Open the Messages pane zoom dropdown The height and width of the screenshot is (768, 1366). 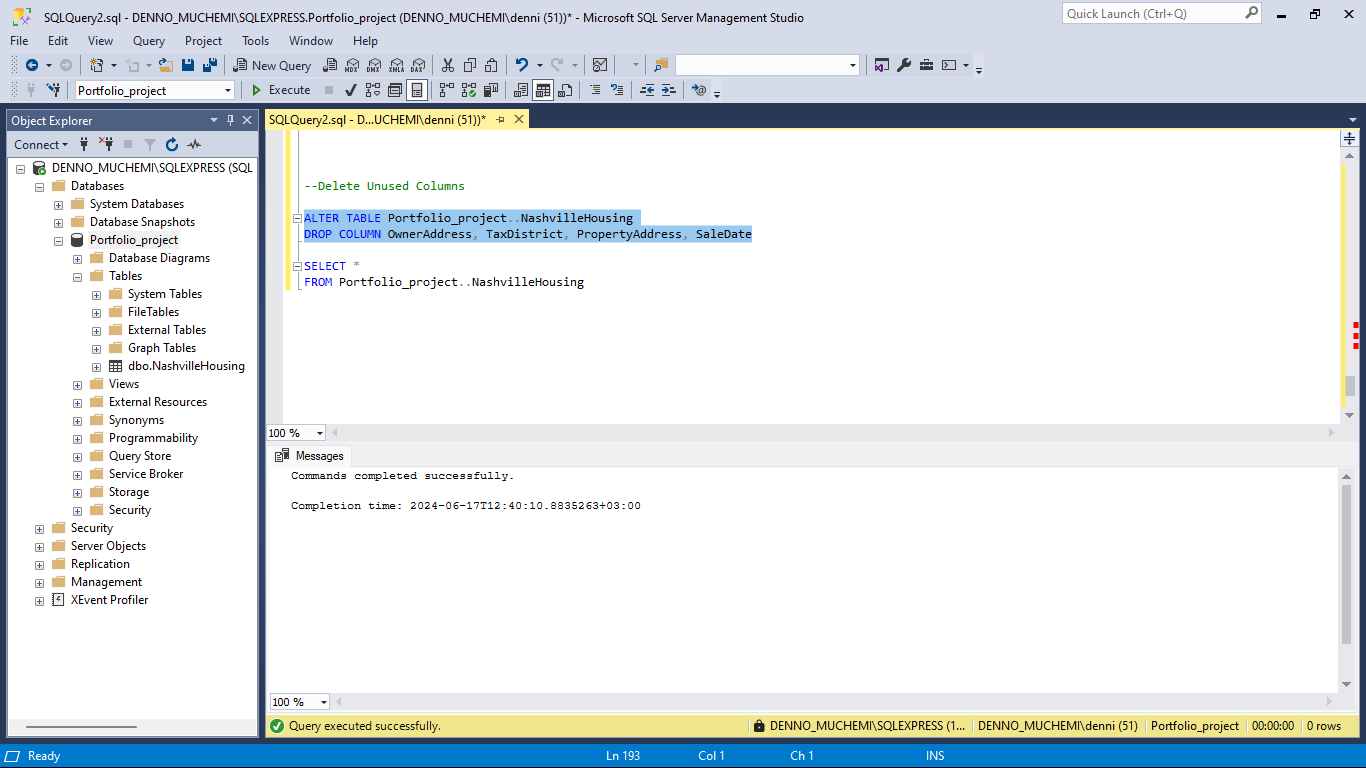(x=324, y=702)
